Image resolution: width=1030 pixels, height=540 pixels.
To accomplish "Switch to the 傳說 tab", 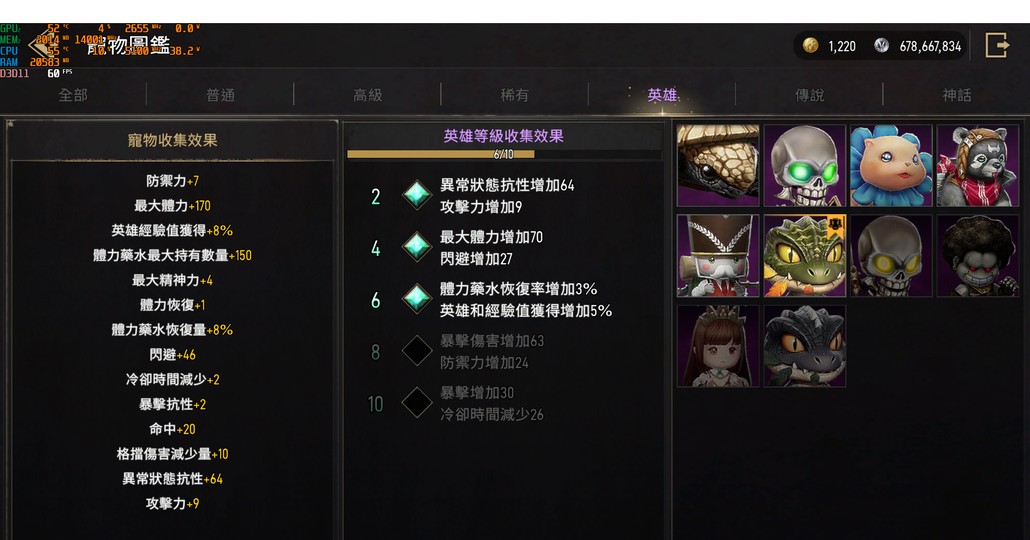I will (809, 95).
